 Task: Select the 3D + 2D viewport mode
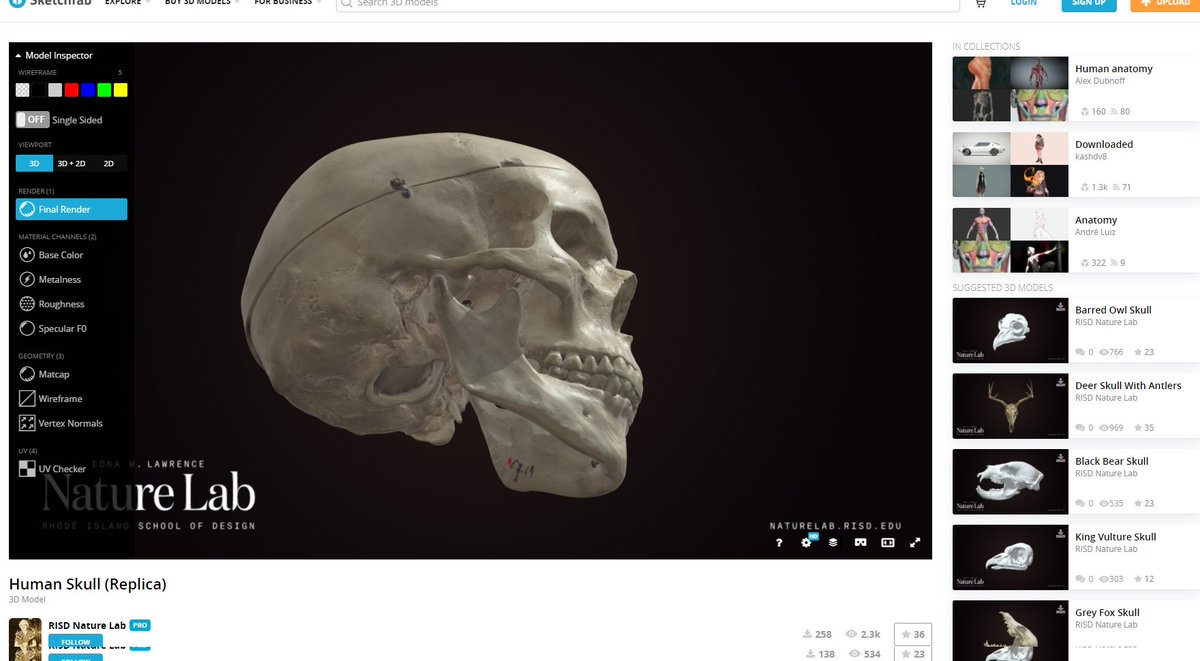tap(71, 163)
